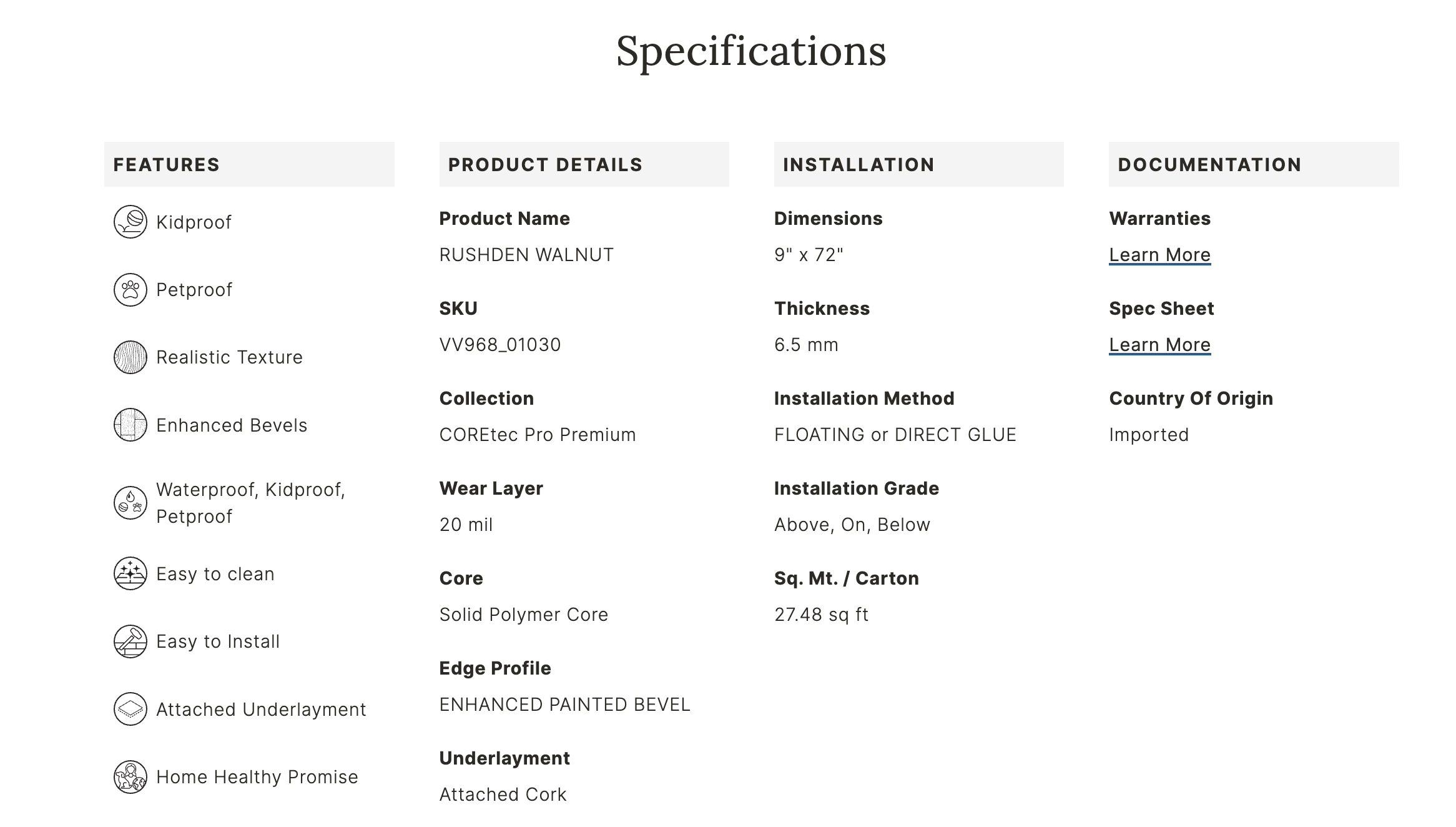Click the Installation section header
Viewport: 1456px width, 827px height.
tap(858, 165)
